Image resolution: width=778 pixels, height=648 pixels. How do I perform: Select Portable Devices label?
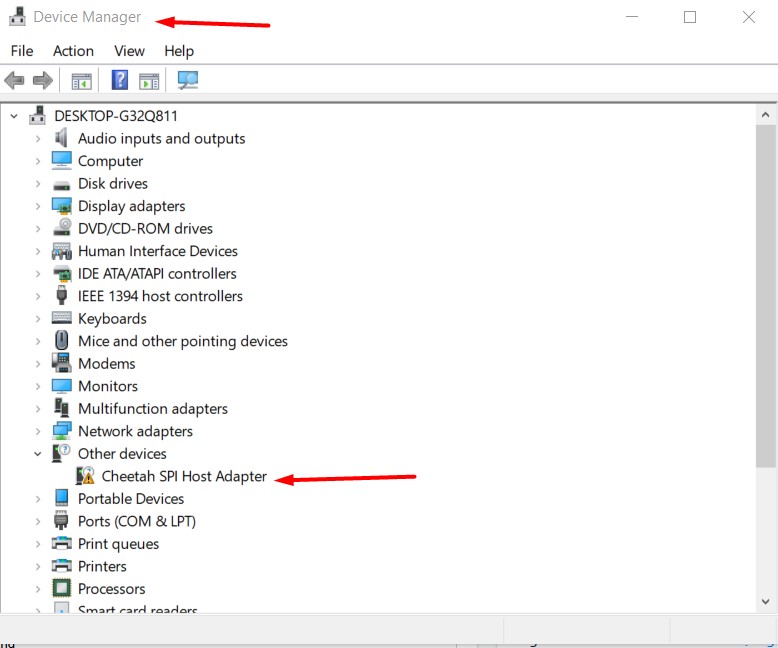coord(131,499)
